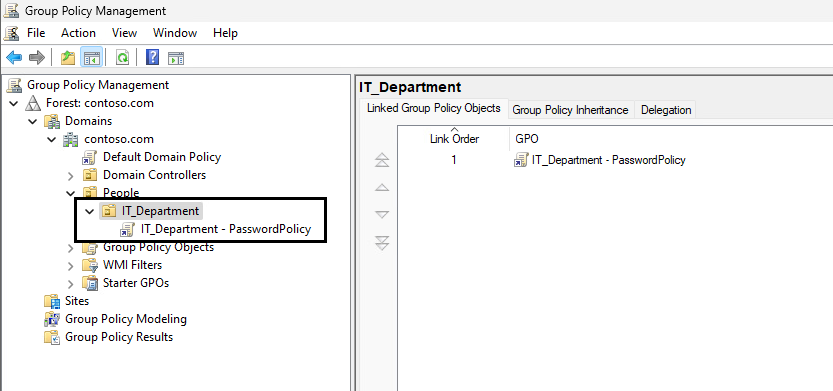Click the Default Domain Policy GPO icon
Screen dimensions: 833x391
coord(89,157)
